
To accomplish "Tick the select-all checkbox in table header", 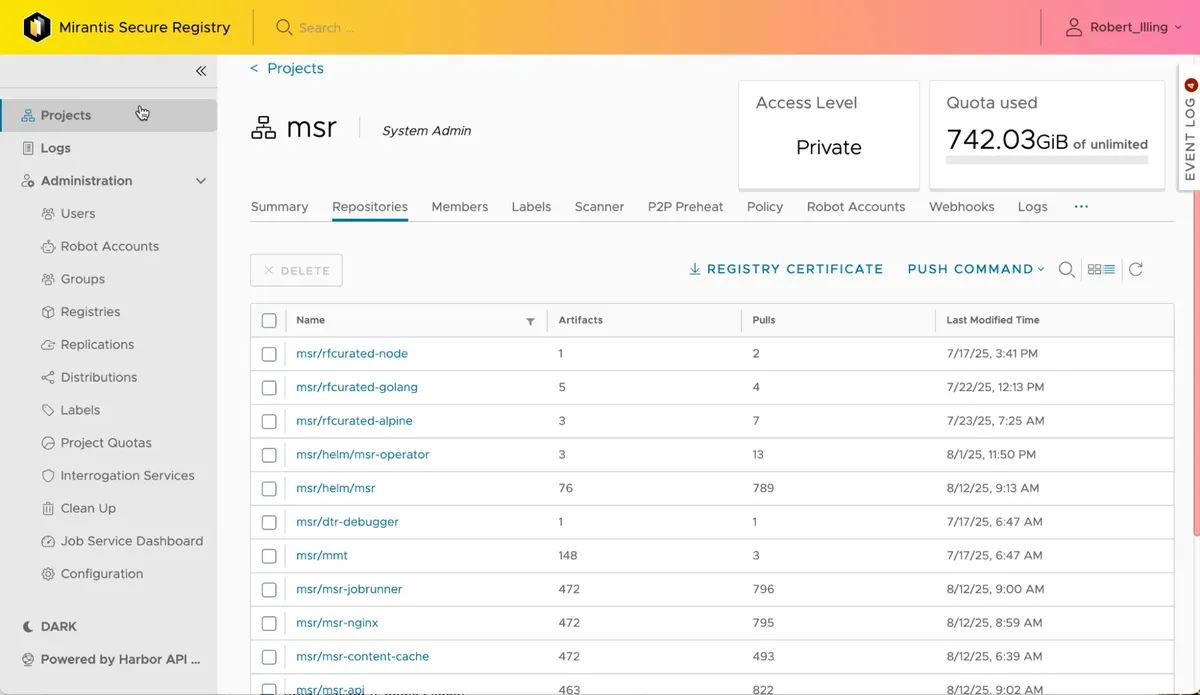I will [x=269, y=321].
